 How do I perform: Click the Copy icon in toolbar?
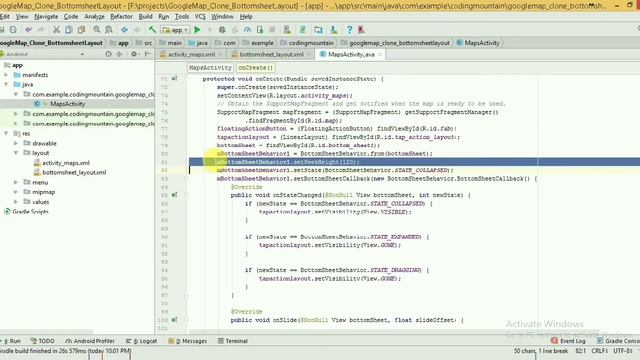point(69,30)
